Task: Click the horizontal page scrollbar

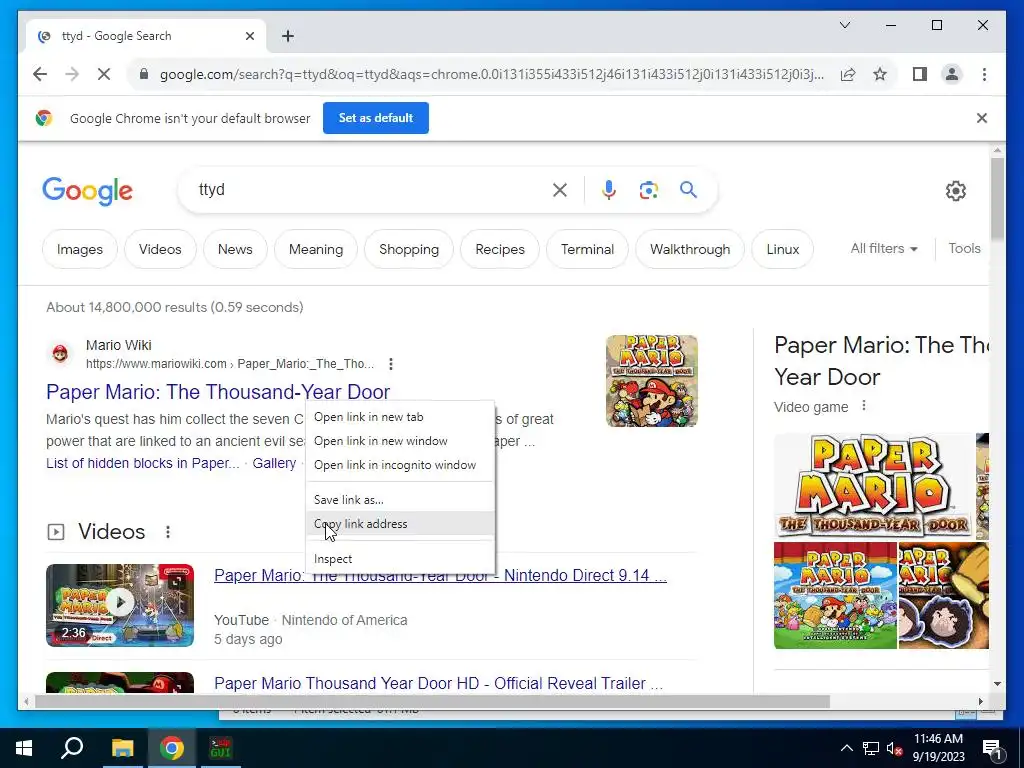Action: pos(432,701)
